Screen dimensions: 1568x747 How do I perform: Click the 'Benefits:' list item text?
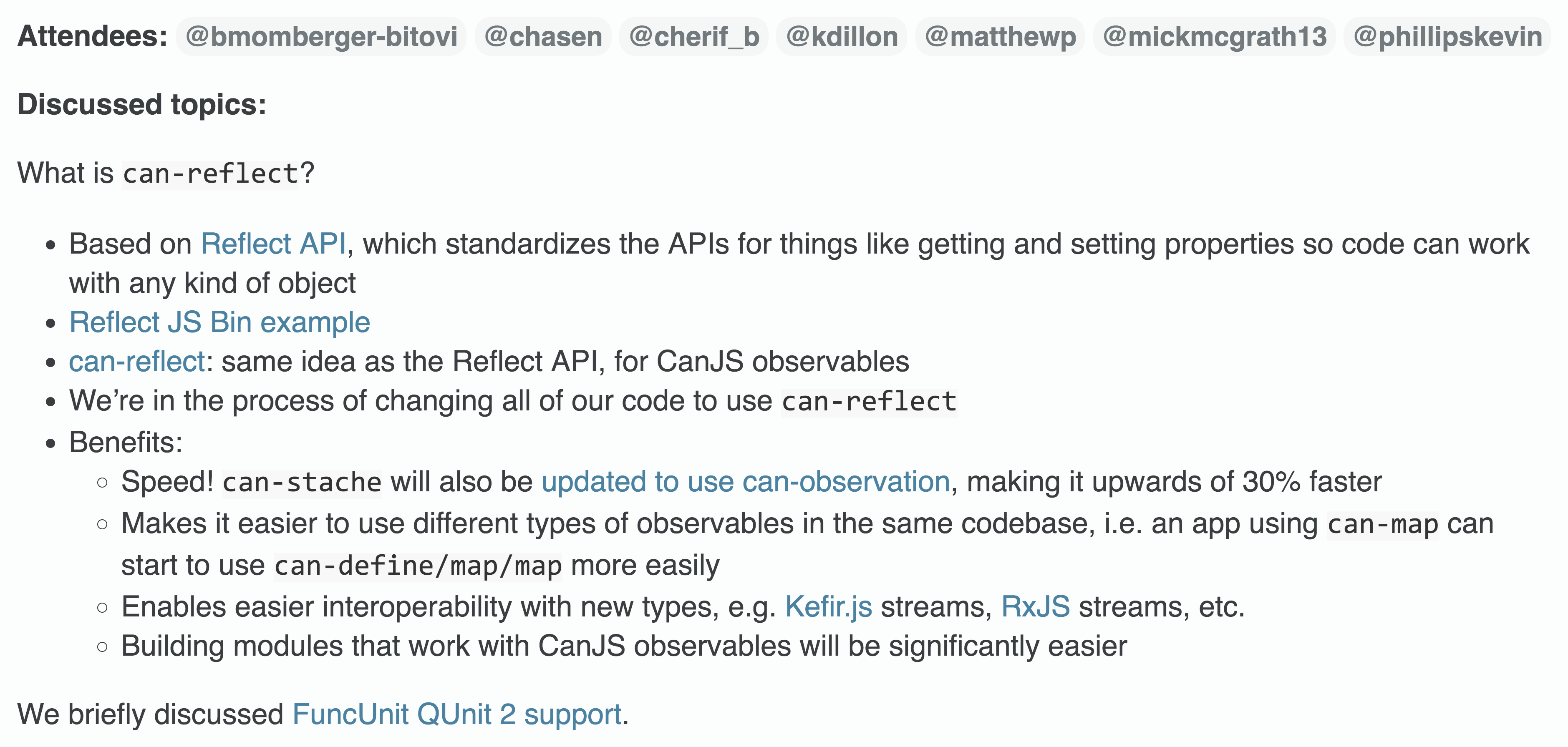[126, 442]
